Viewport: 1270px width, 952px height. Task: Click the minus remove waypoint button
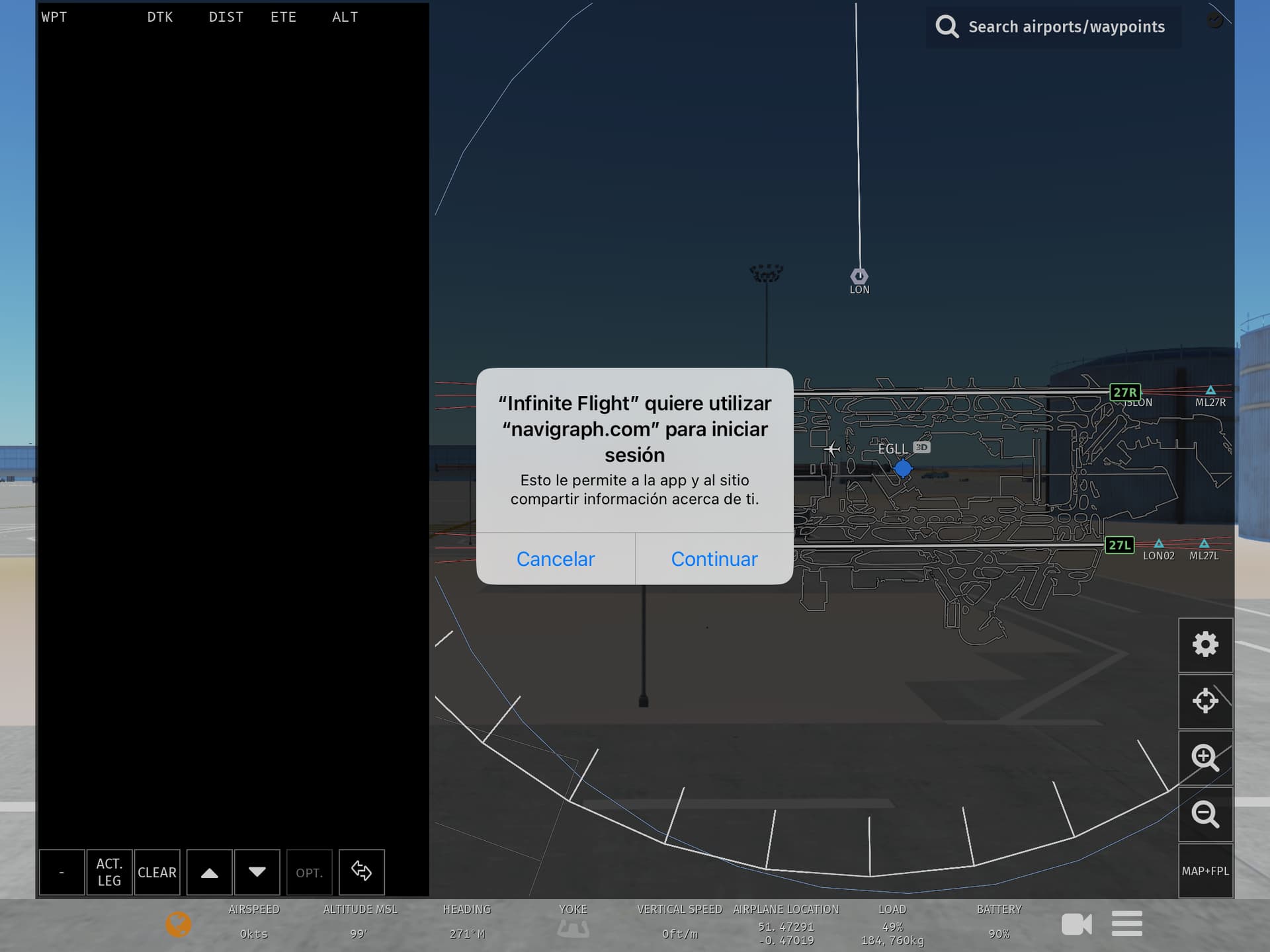62,872
